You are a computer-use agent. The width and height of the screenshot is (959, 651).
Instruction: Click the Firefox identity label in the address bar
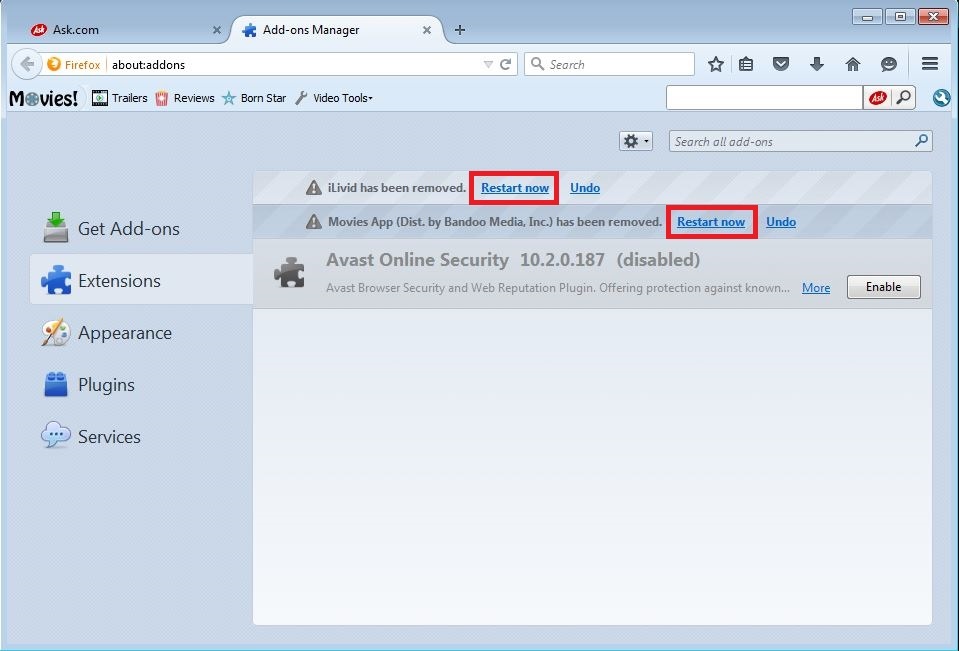click(74, 64)
